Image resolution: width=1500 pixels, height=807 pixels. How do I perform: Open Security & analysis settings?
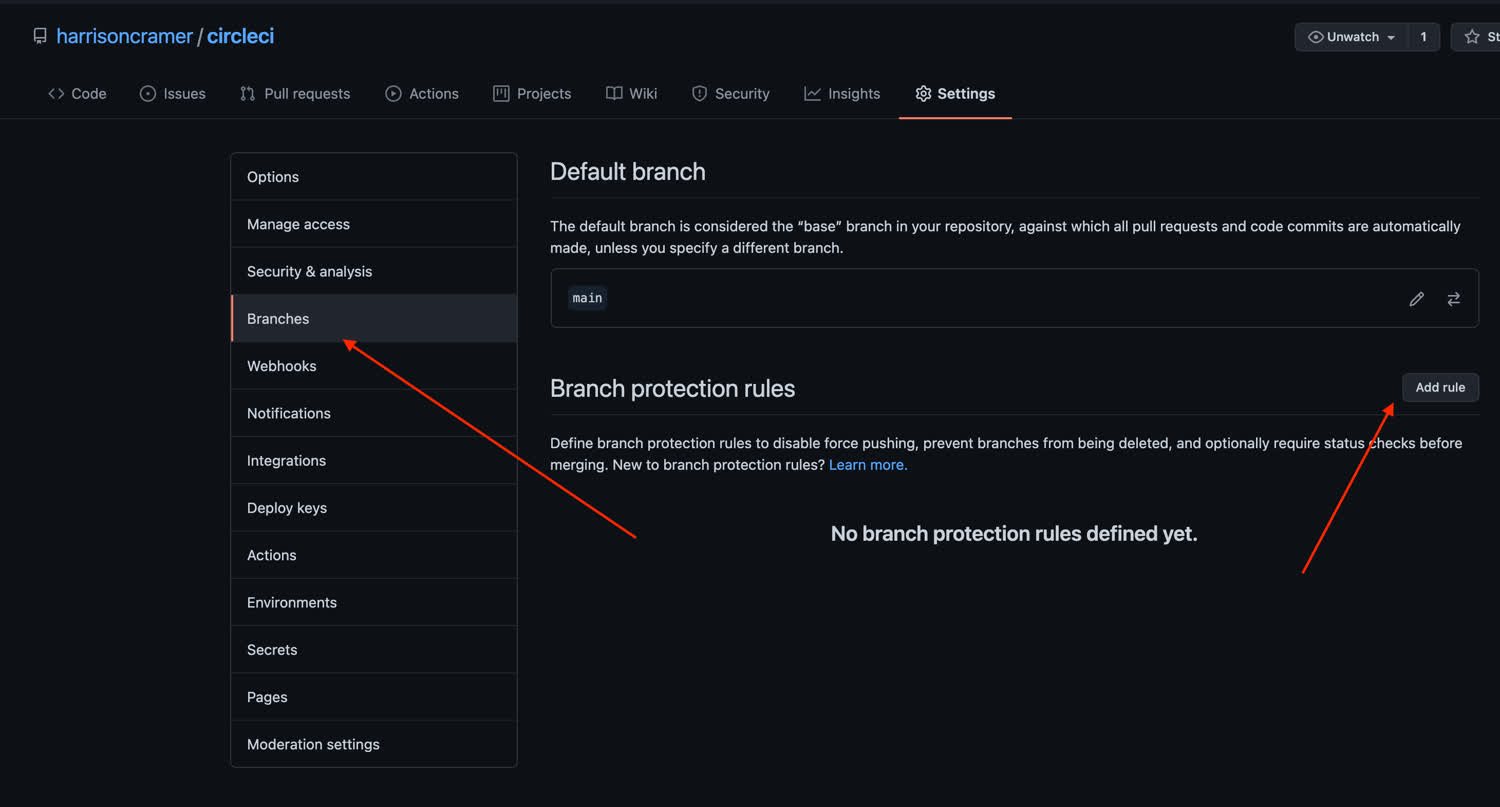pyautogui.click(x=374, y=271)
